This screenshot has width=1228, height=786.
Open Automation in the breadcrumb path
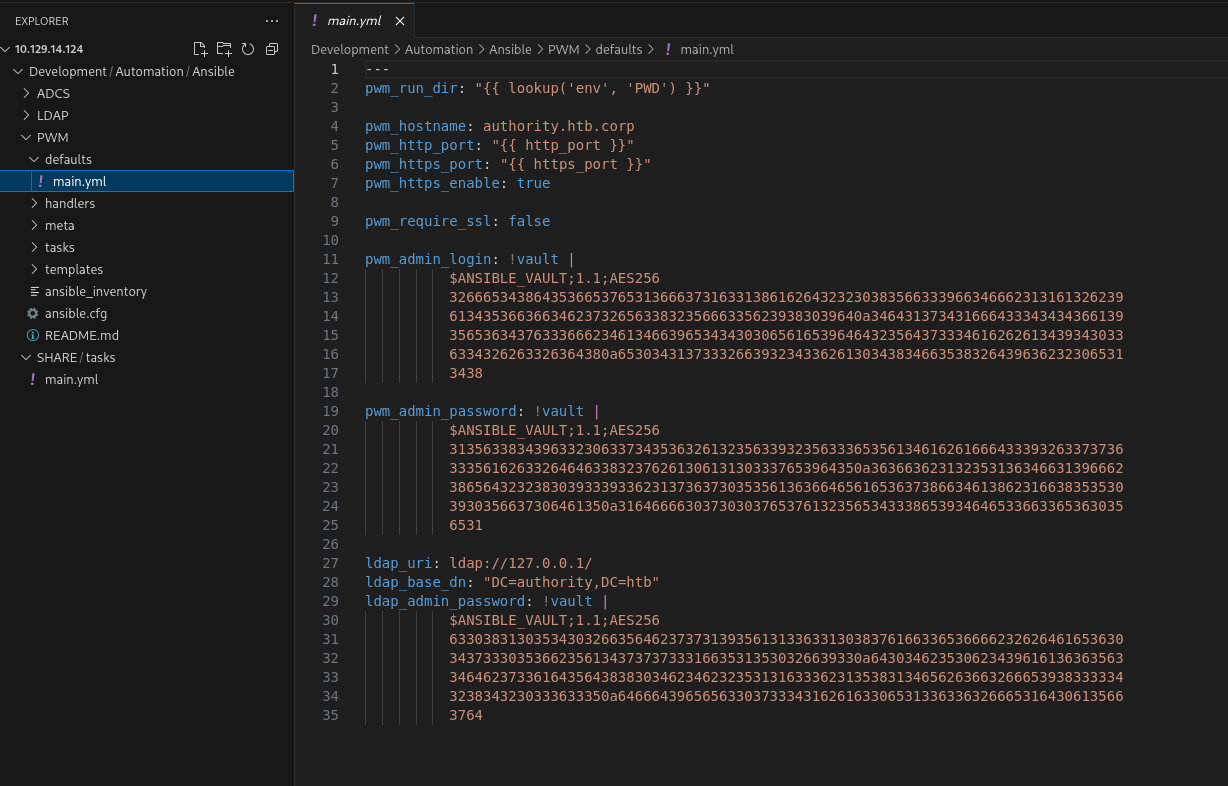[x=439, y=49]
